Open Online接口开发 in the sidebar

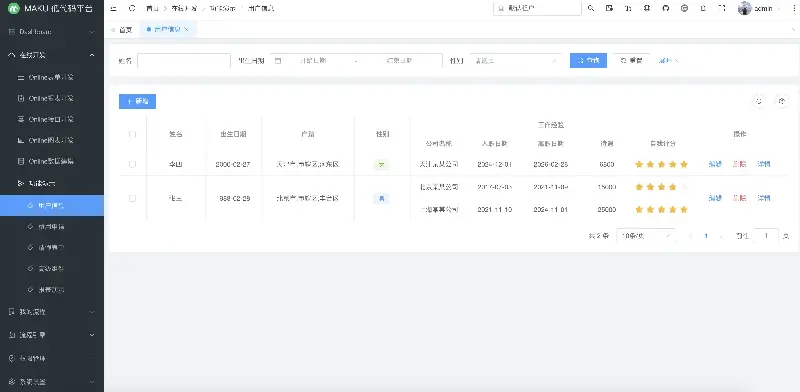click(x=52, y=119)
